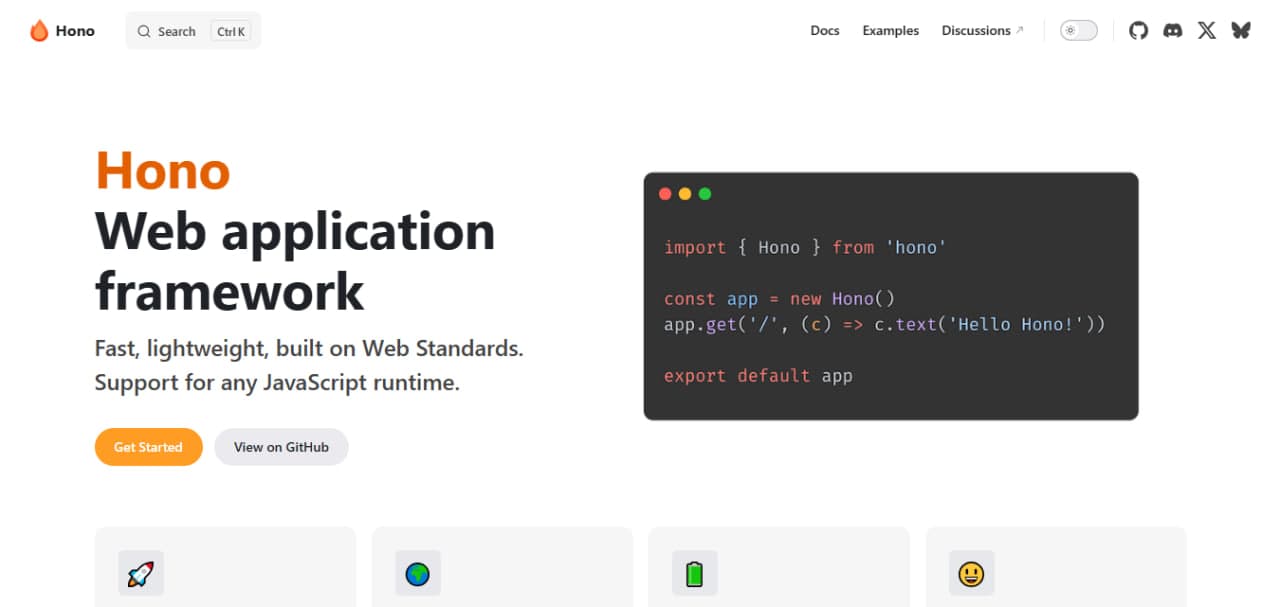This screenshot has height=607, width=1280.
Task: Click the orange "Hono" hero heading
Action: click(163, 170)
